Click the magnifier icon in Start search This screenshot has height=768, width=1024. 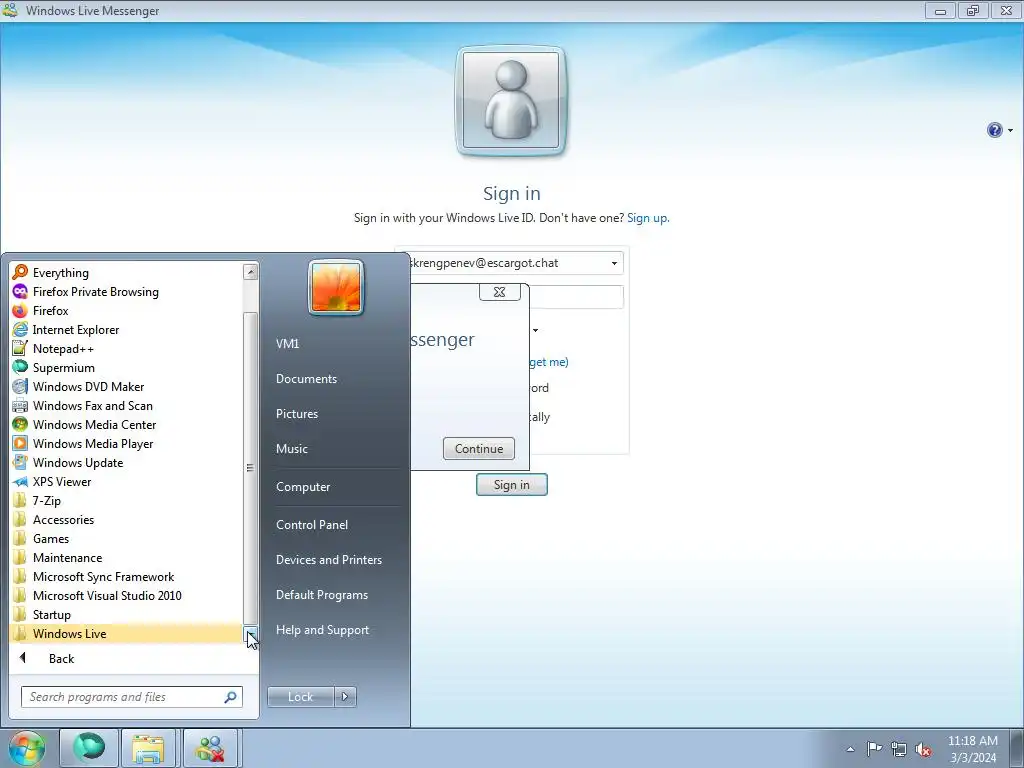point(231,697)
